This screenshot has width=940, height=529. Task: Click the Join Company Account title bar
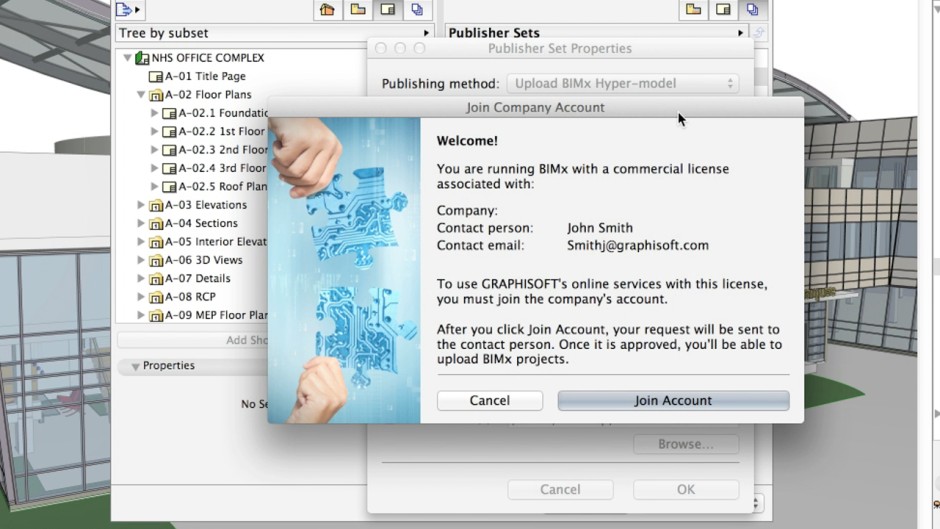pyautogui.click(x=535, y=107)
